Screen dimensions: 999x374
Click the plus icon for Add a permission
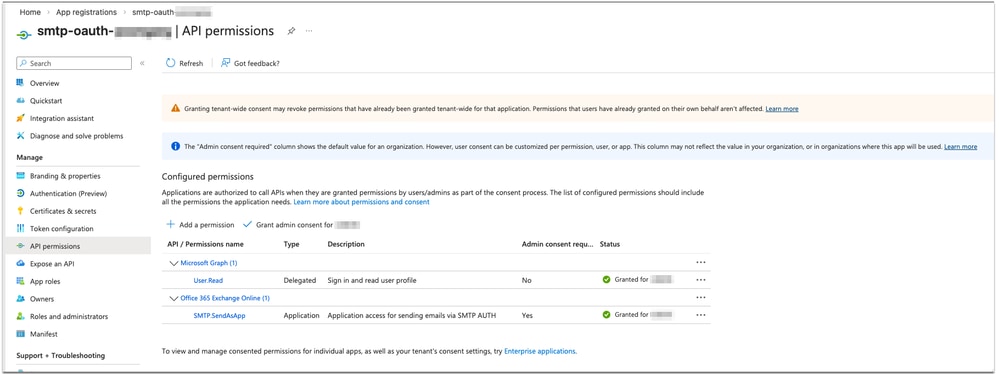click(x=171, y=225)
